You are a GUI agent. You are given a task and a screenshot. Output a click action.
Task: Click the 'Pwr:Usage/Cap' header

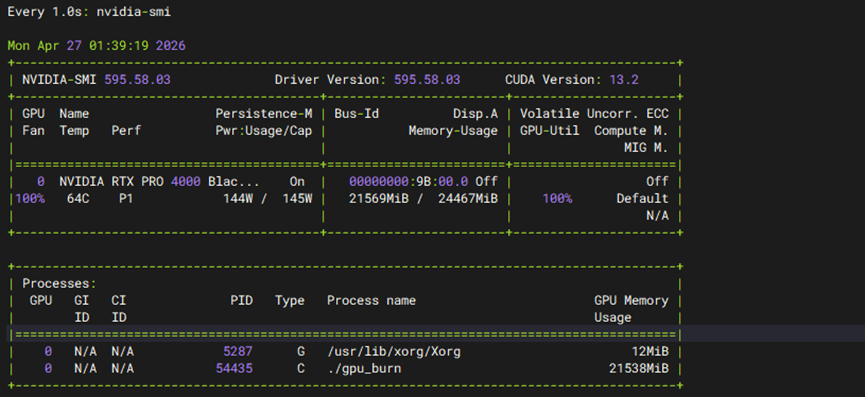click(x=264, y=131)
